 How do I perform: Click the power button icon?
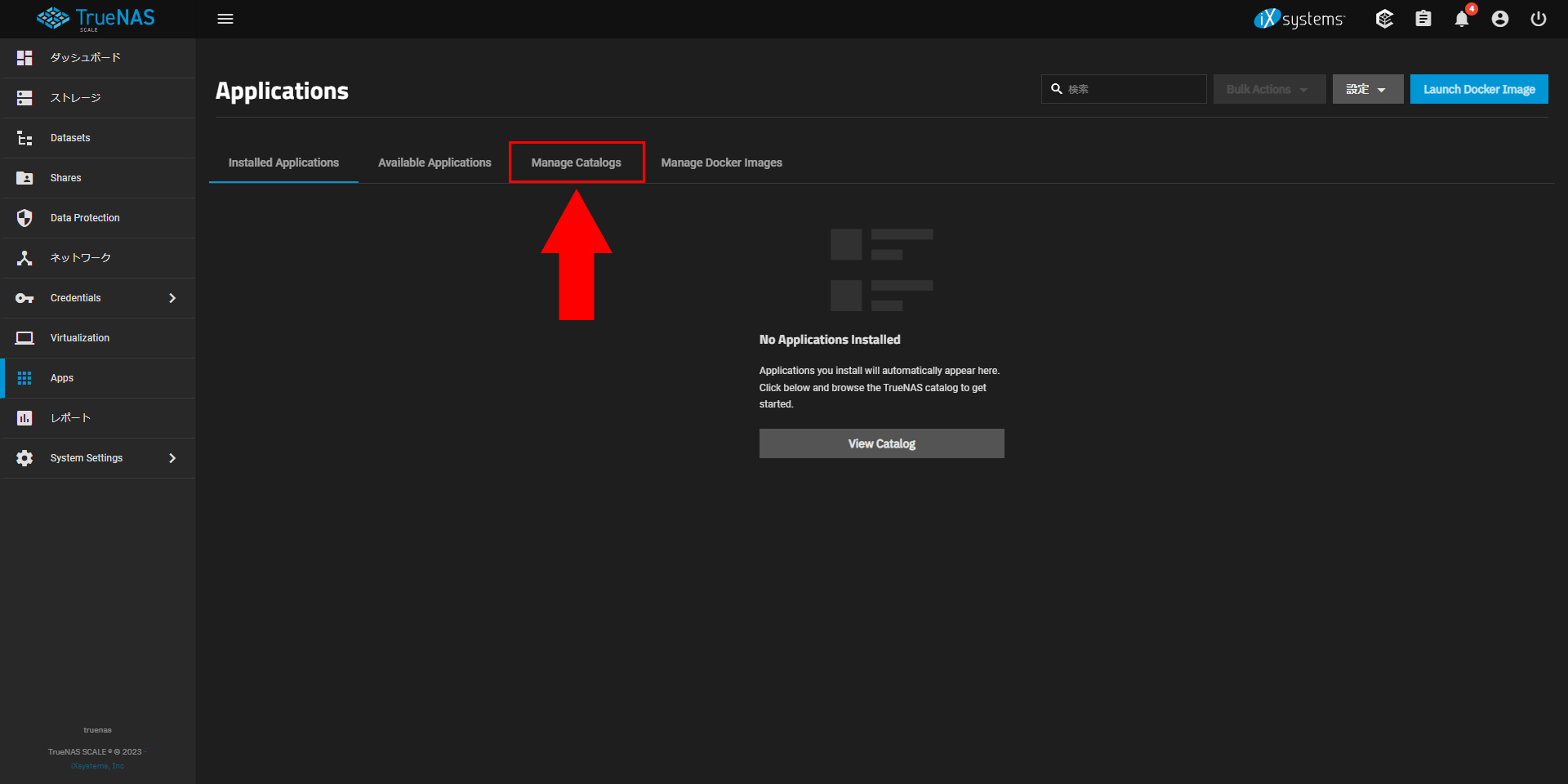(x=1538, y=19)
